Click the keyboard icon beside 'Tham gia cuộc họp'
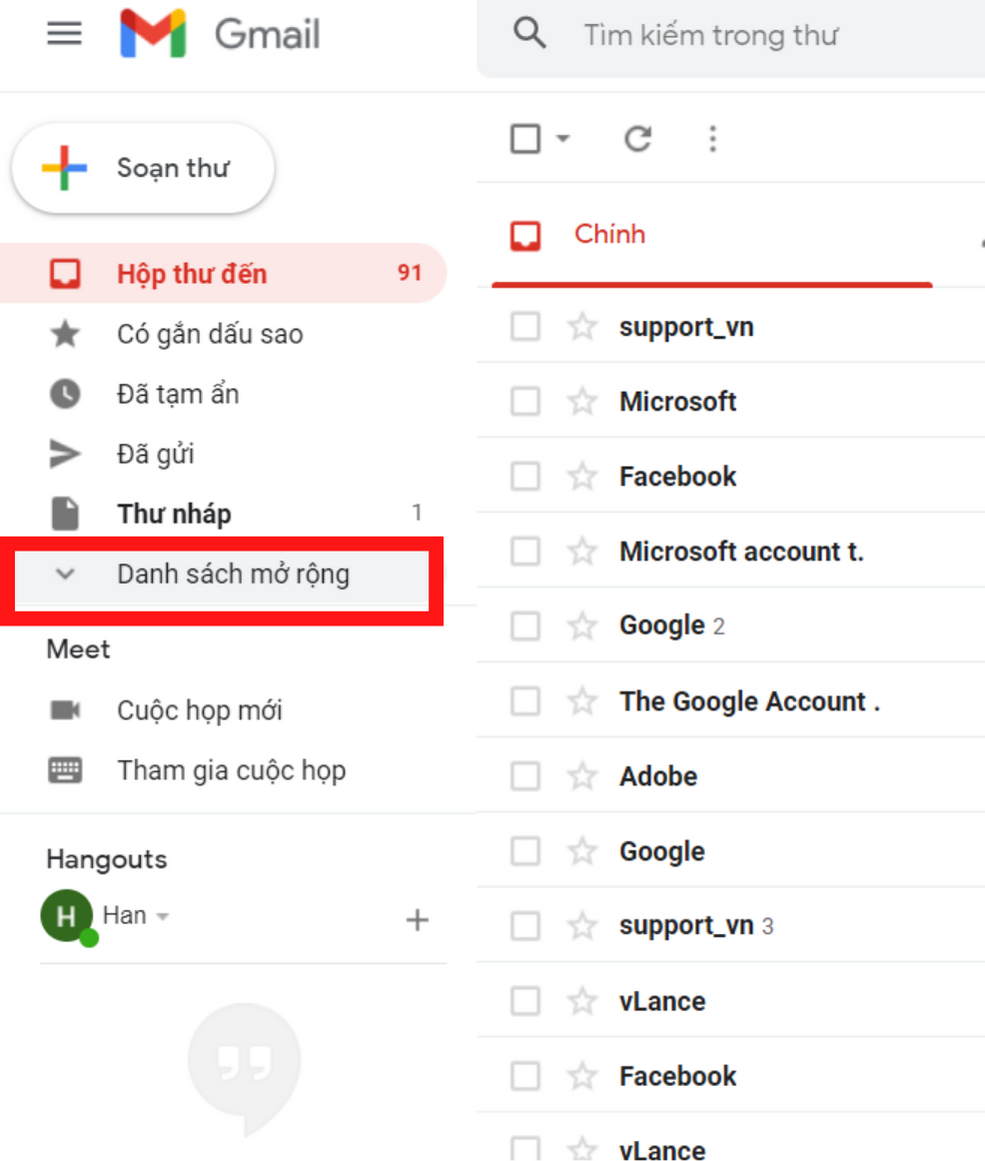Viewport: 985px width, 1161px height. 65,770
